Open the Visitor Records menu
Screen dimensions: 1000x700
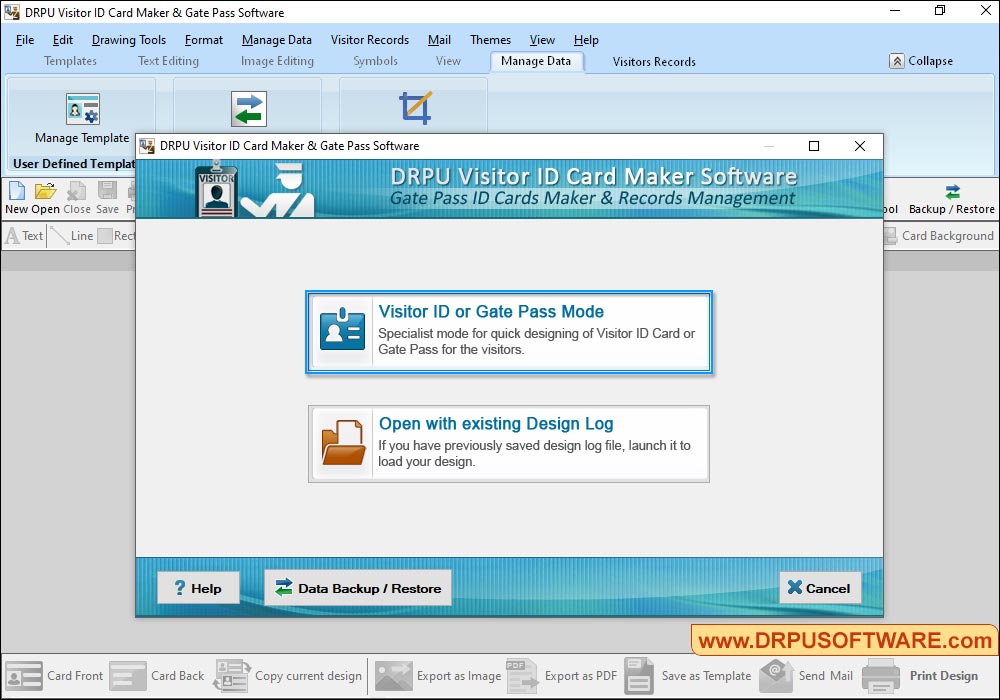pyautogui.click(x=370, y=40)
